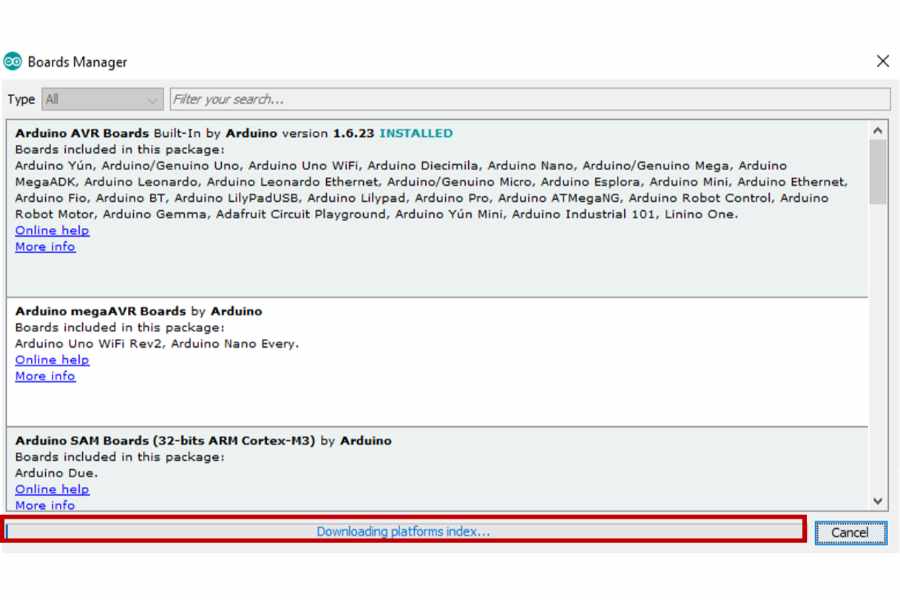
Task: Open More info for Arduino megaAVR Boards
Action: point(45,376)
